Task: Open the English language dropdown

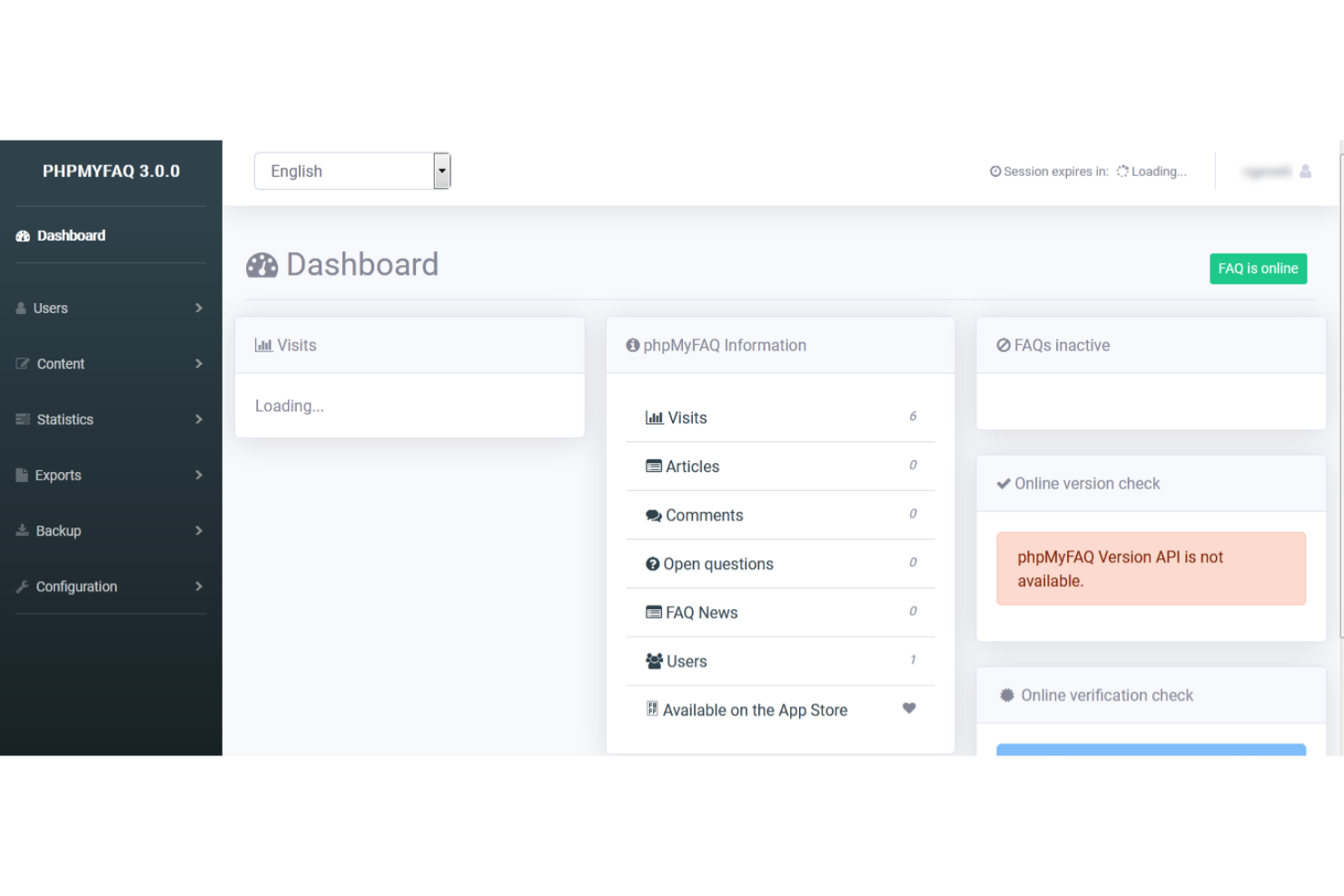Action: 352,171
